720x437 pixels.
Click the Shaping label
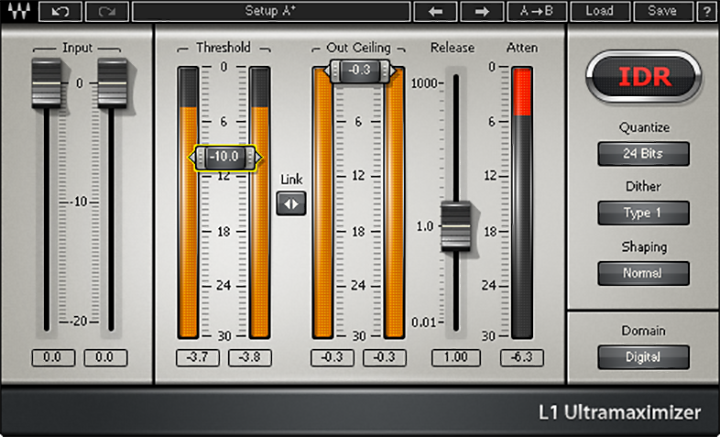point(644,247)
